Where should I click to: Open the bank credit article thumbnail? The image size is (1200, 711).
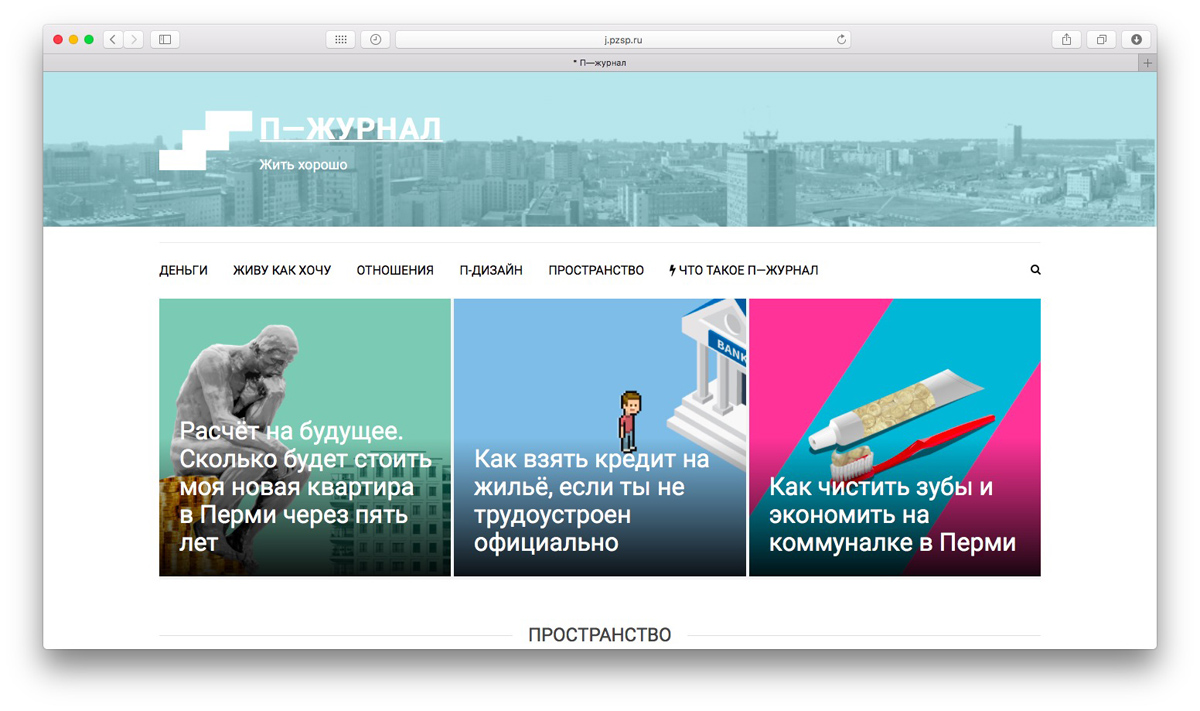[600, 437]
